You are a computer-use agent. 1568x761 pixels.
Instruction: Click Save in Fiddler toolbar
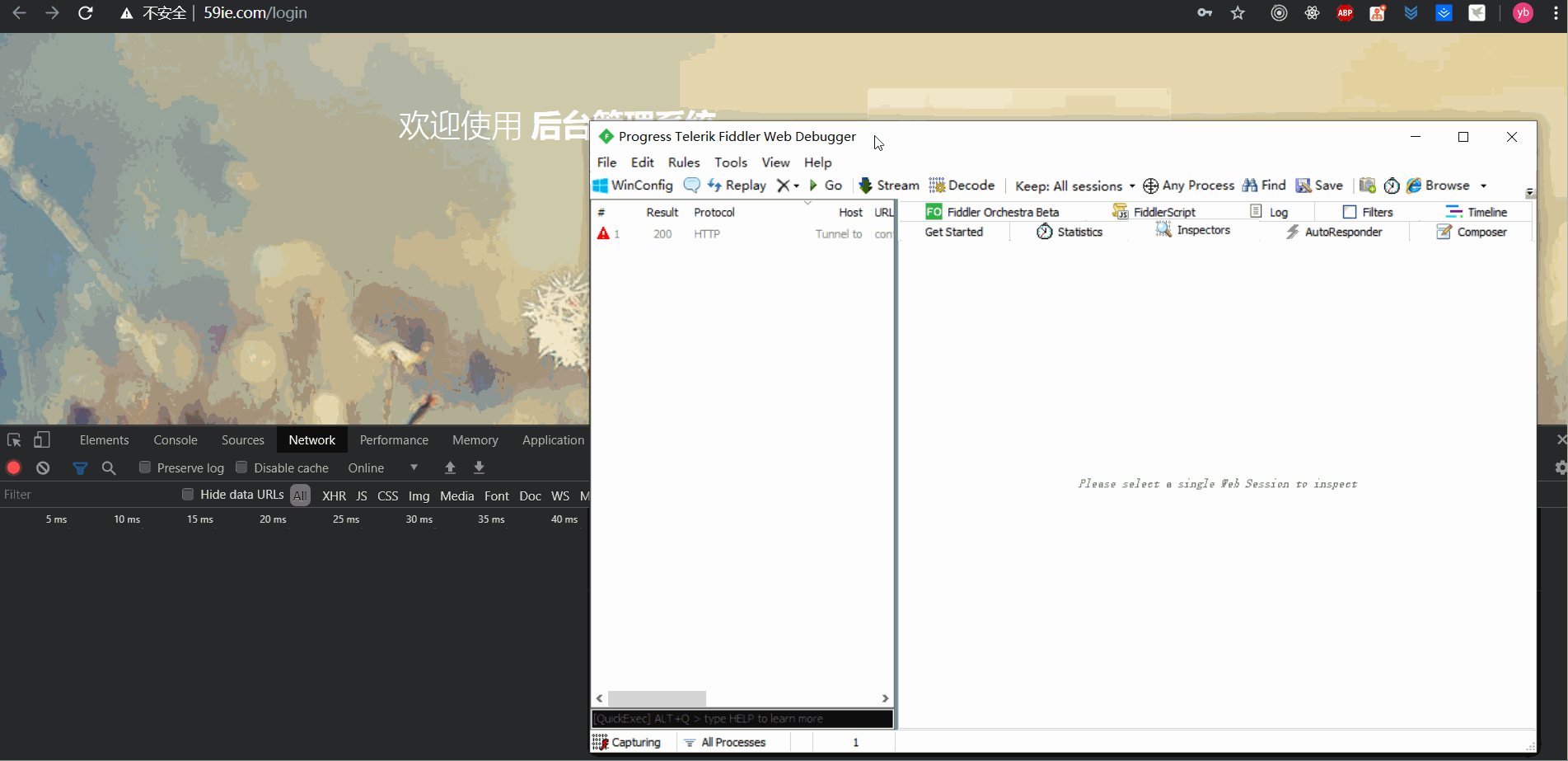coord(1319,186)
